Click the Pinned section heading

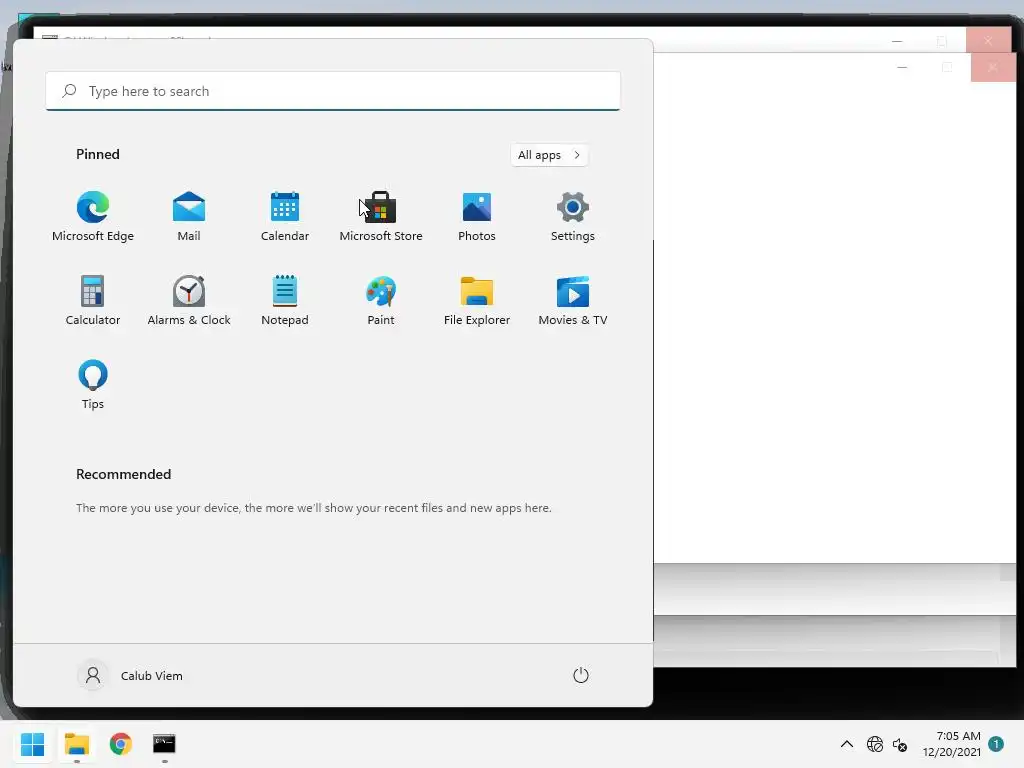pos(98,154)
